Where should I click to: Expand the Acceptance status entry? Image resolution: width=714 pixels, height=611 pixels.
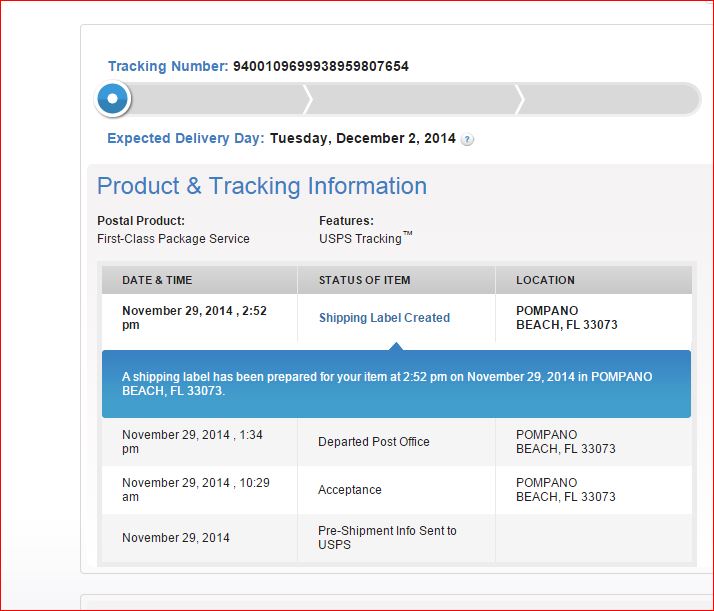click(x=350, y=490)
